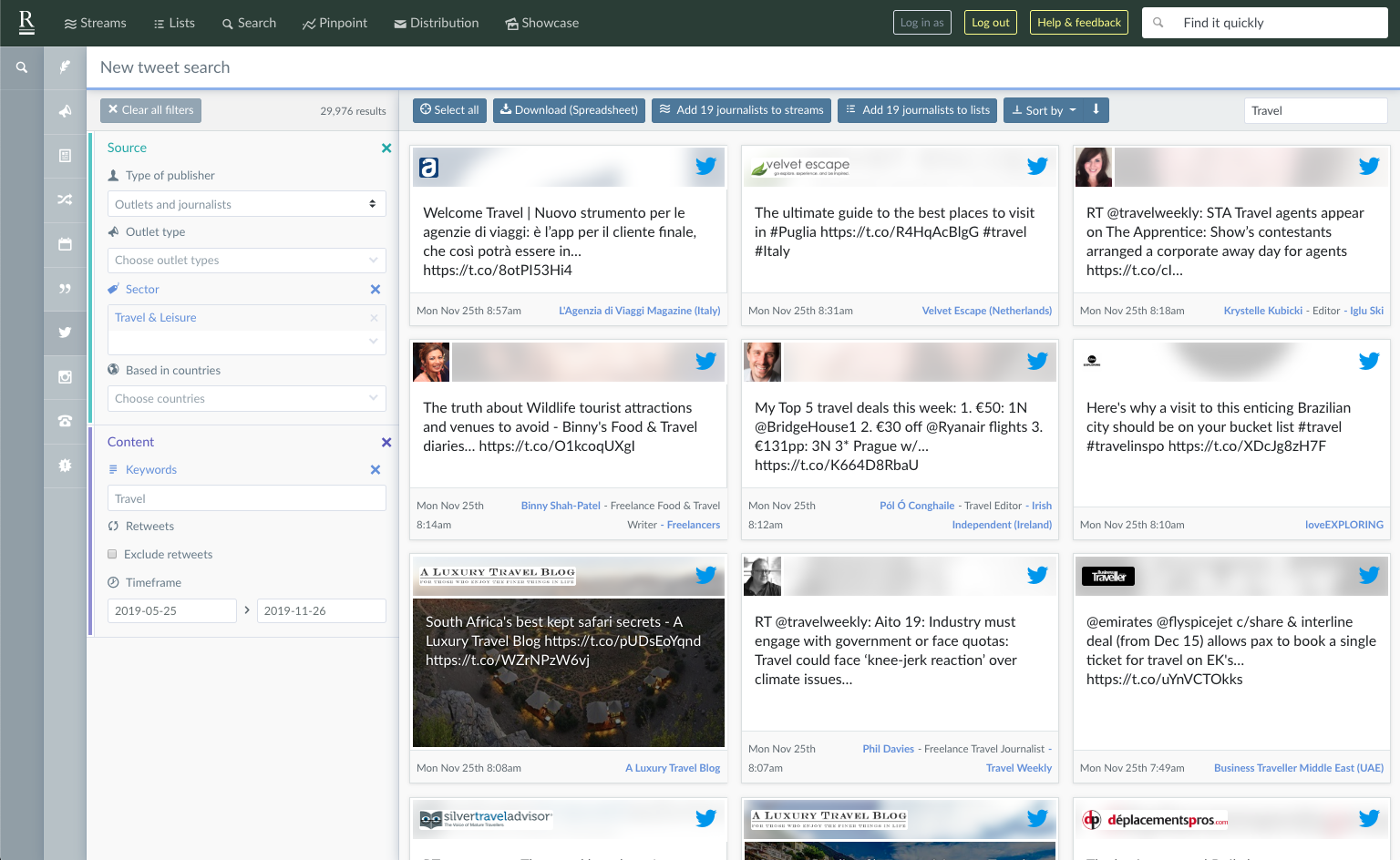Enable the Exclude retweets checkbox
The image size is (1400, 860).
(x=112, y=554)
